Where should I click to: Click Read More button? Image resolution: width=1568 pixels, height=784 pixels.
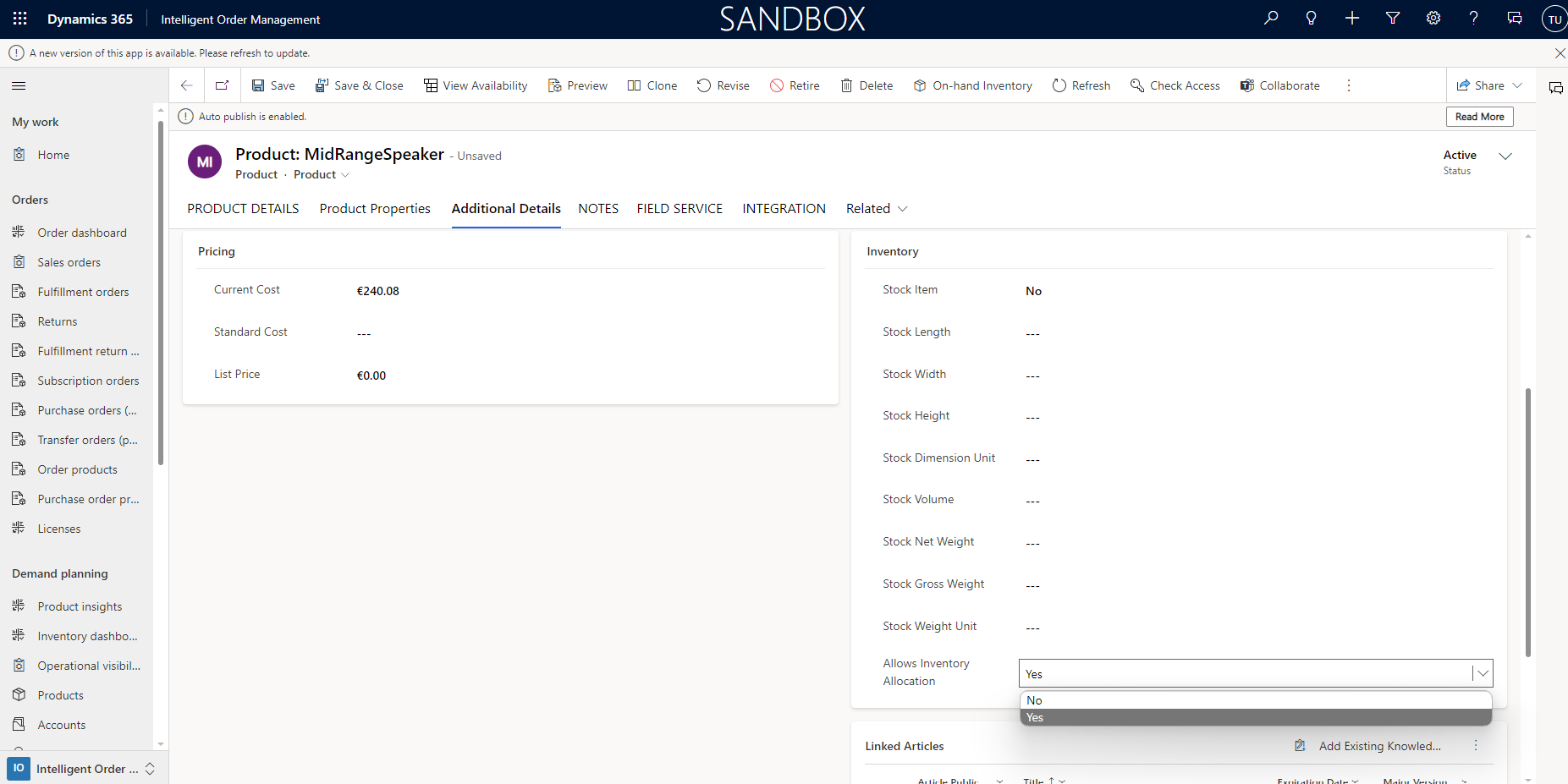click(1479, 117)
